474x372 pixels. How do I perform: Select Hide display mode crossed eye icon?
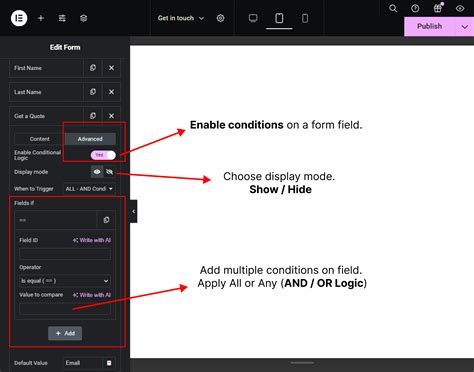[x=109, y=172]
